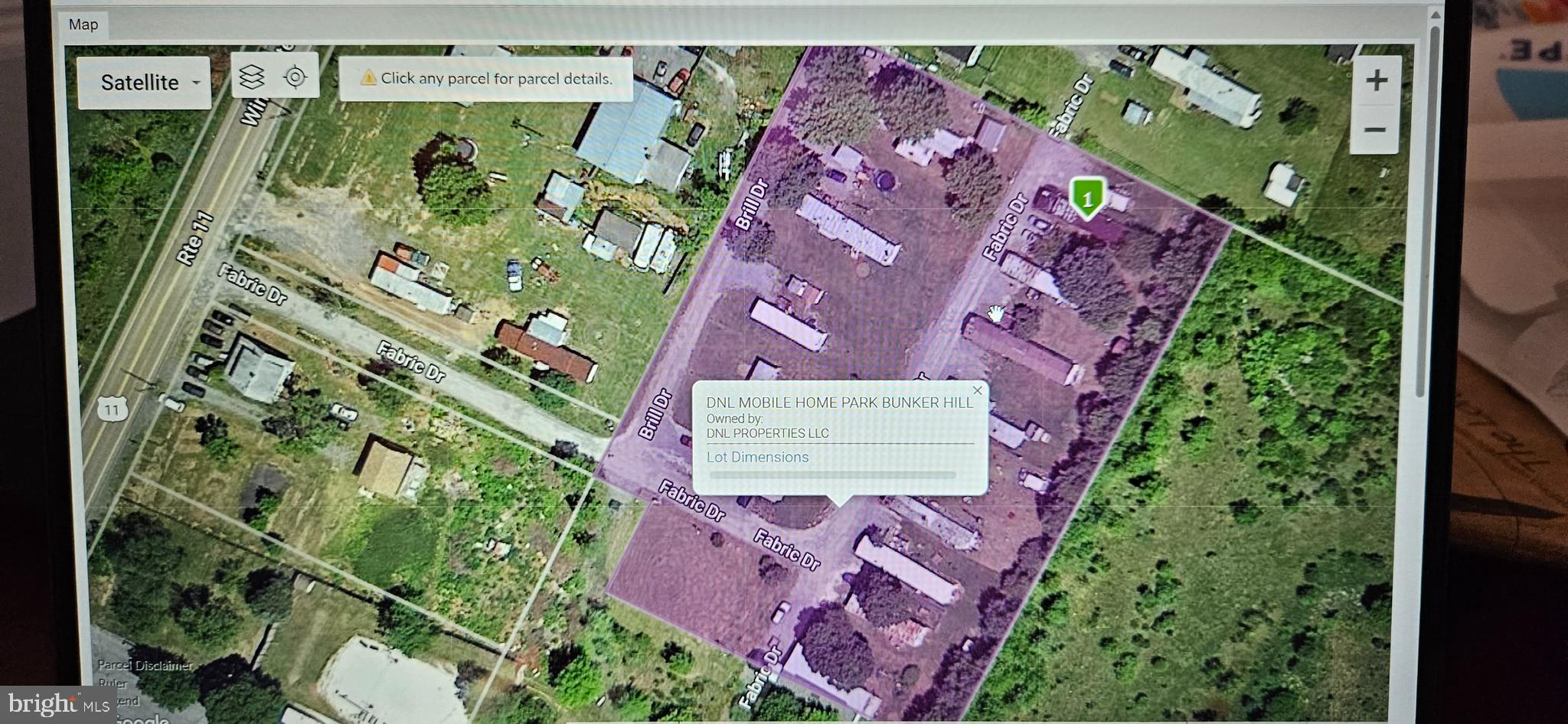
Task: Select the Ruler tool link
Action: (x=113, y=683)
